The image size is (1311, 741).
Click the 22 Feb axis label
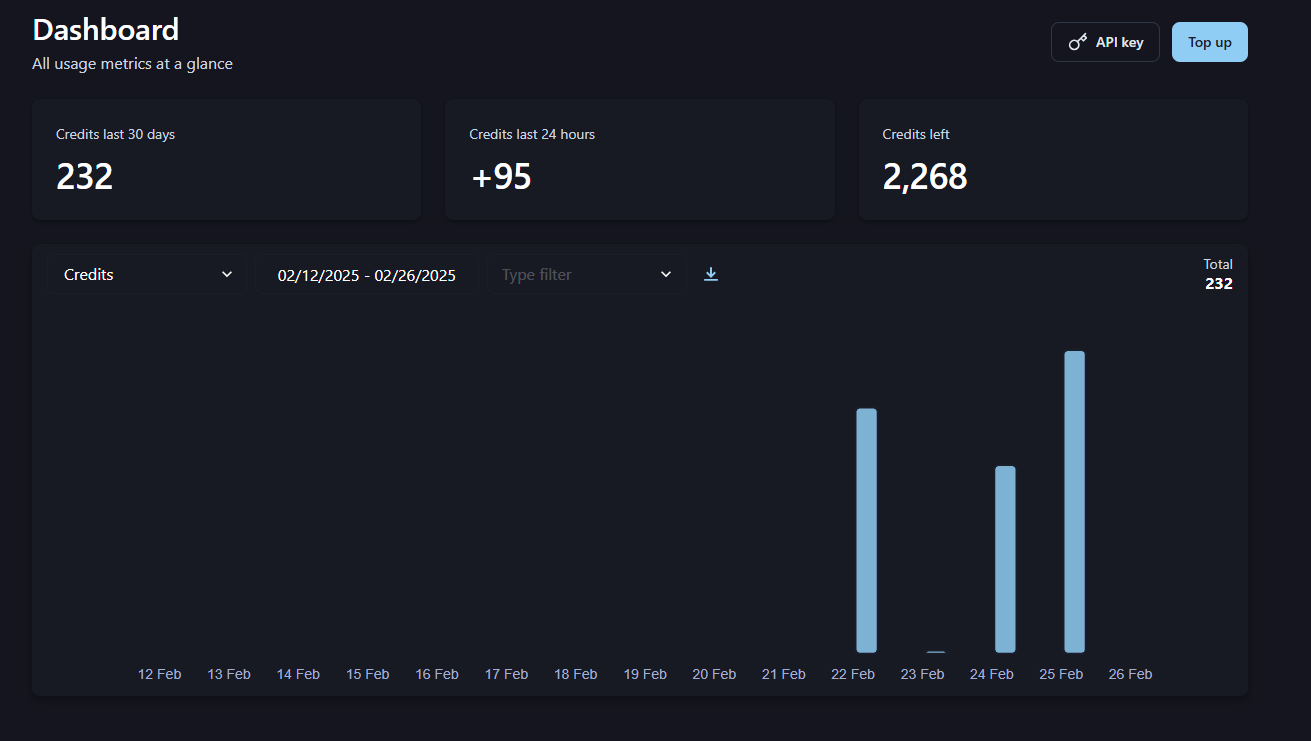tap(853, 674)
